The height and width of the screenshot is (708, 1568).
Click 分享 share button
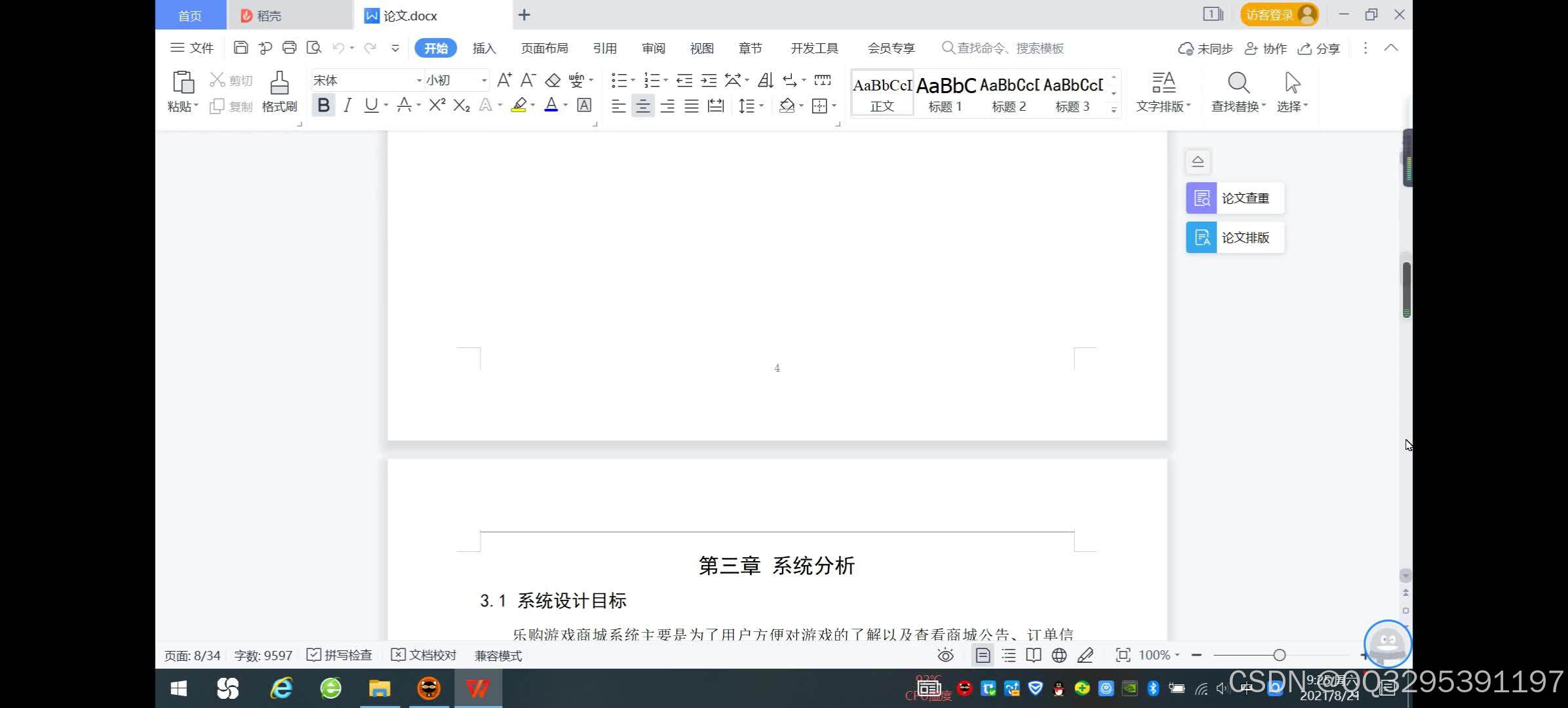pos(1319,49)
